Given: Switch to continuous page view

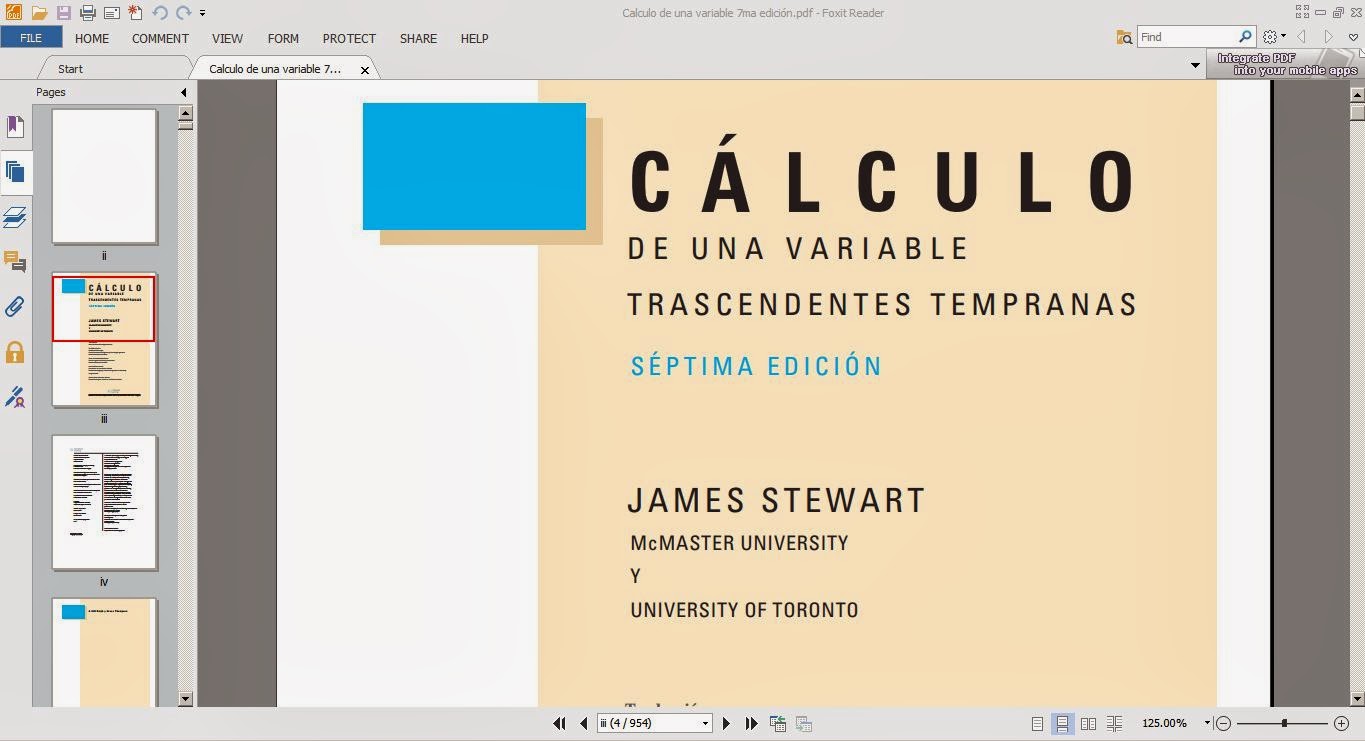Looking at the screenshot, I should click(1062, 723).
